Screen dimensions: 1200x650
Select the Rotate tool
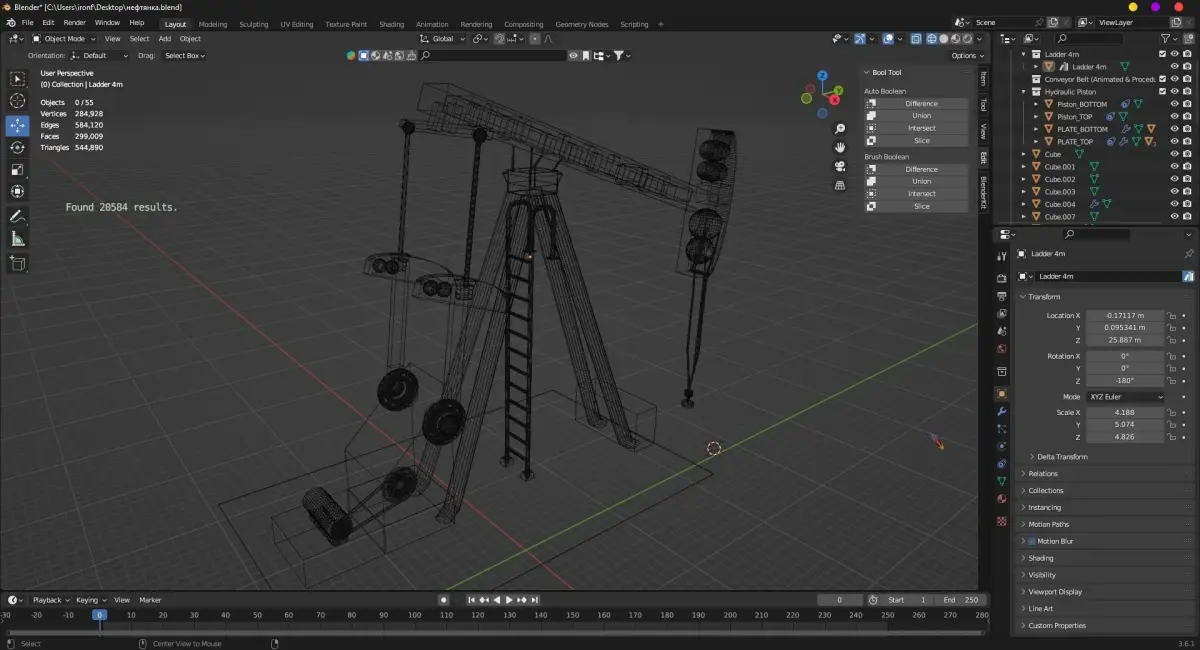(x=17, y=147)
